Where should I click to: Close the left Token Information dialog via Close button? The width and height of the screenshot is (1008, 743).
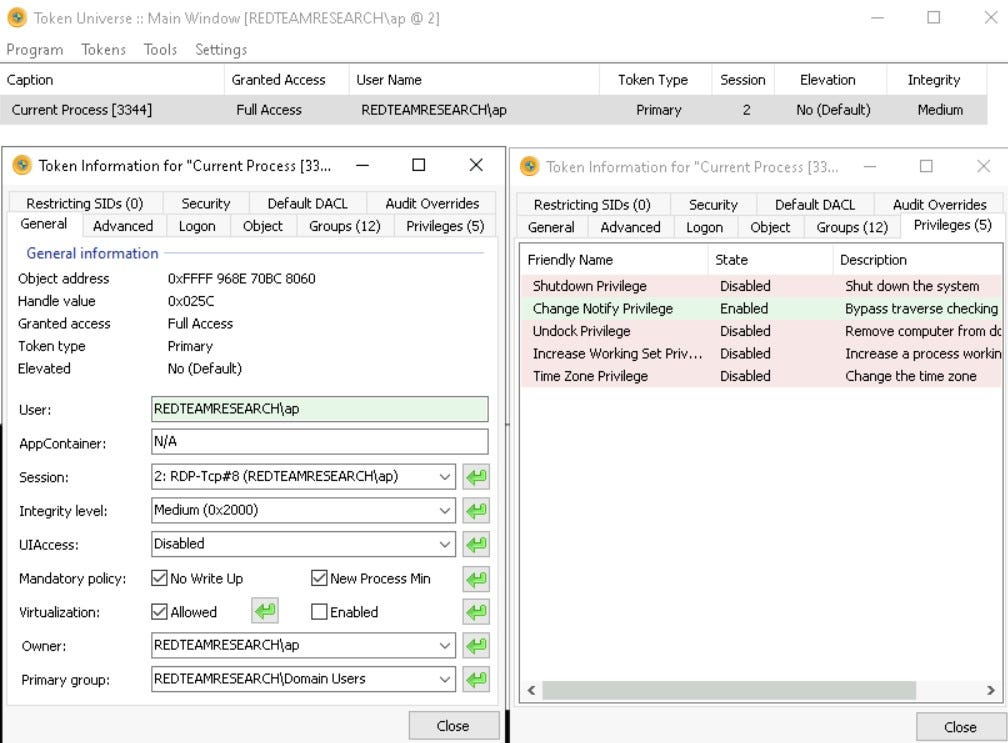pos(453,726)
